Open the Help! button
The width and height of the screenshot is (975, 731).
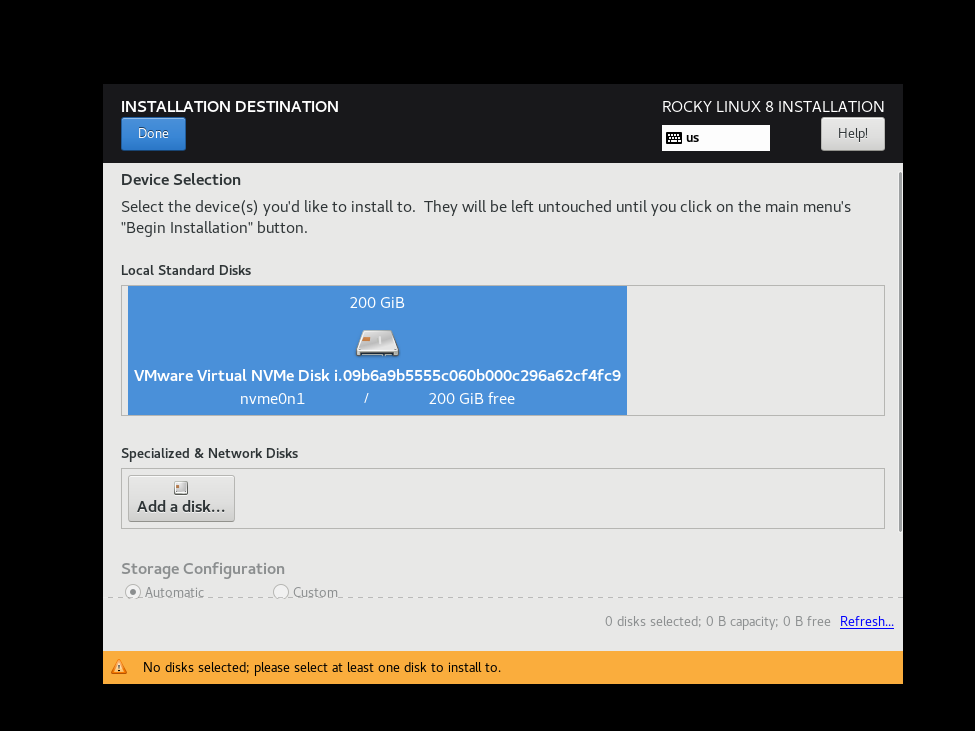[853, 134]
